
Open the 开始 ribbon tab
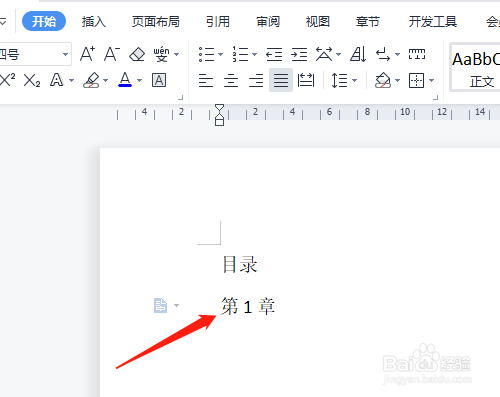[x=44, y=21]
